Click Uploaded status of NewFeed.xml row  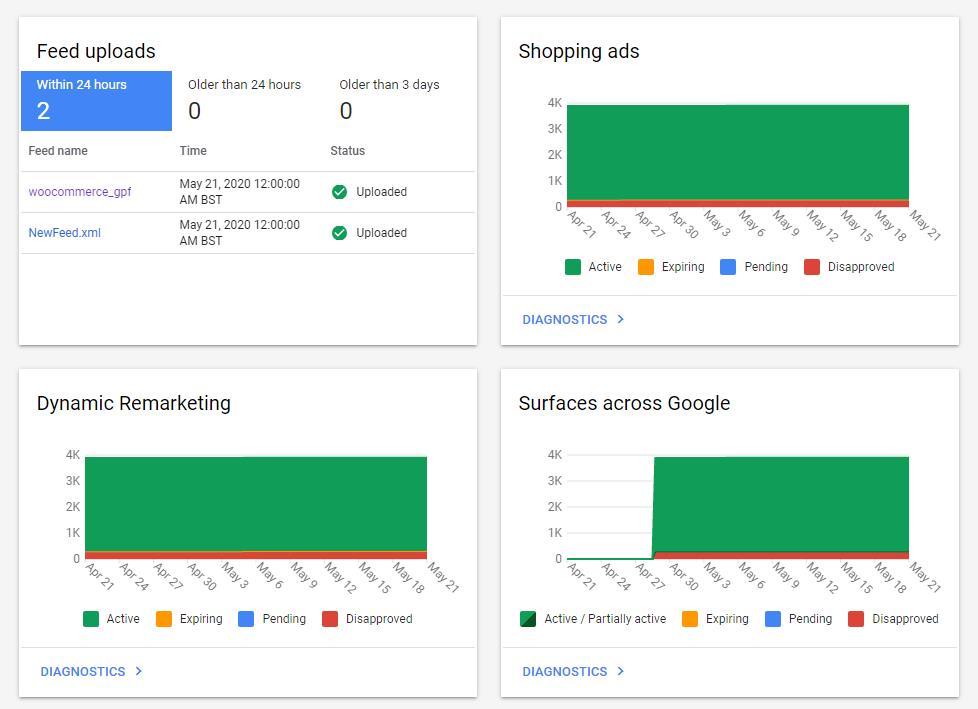pyautogui.click(x=381, y=233)
